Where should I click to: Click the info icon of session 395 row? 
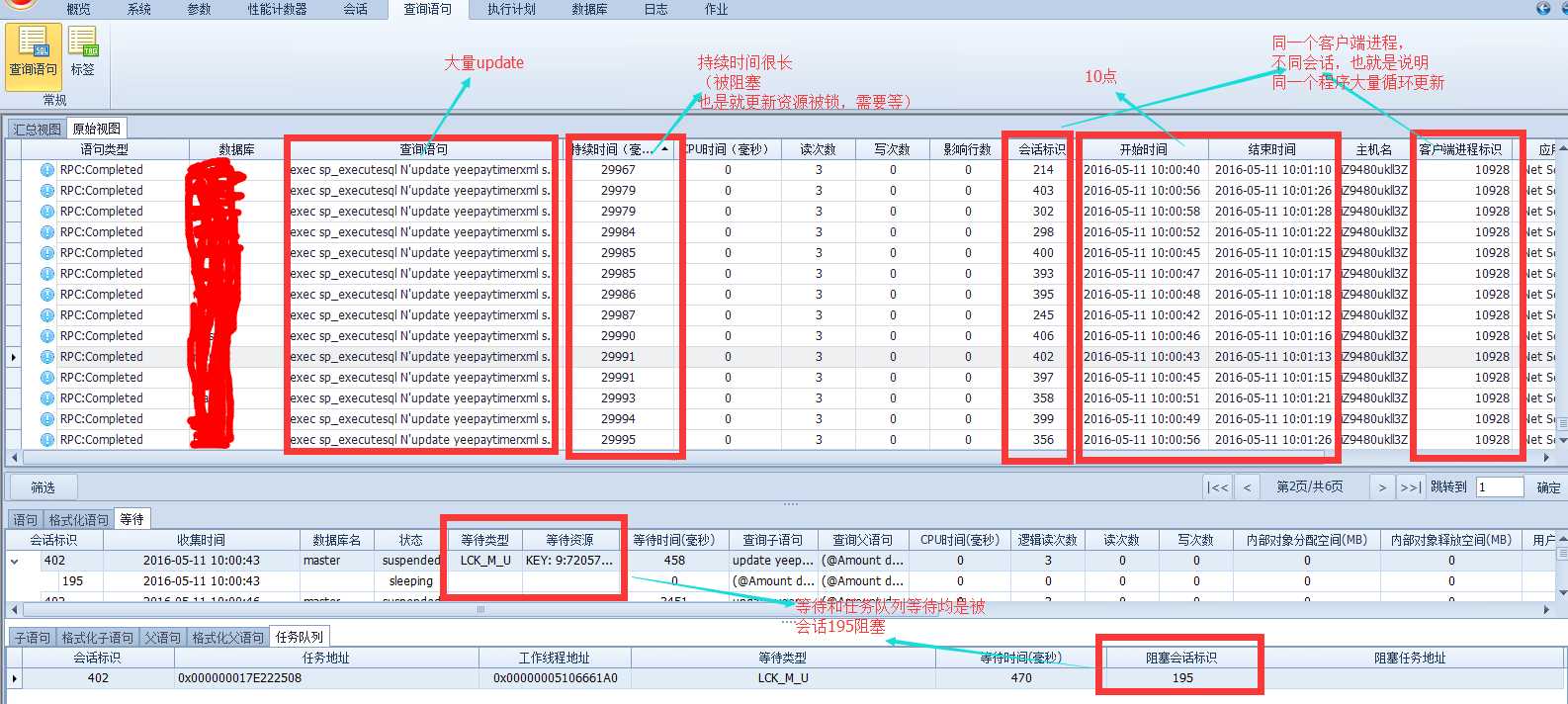pyautogui.click(x=47, y=295)
